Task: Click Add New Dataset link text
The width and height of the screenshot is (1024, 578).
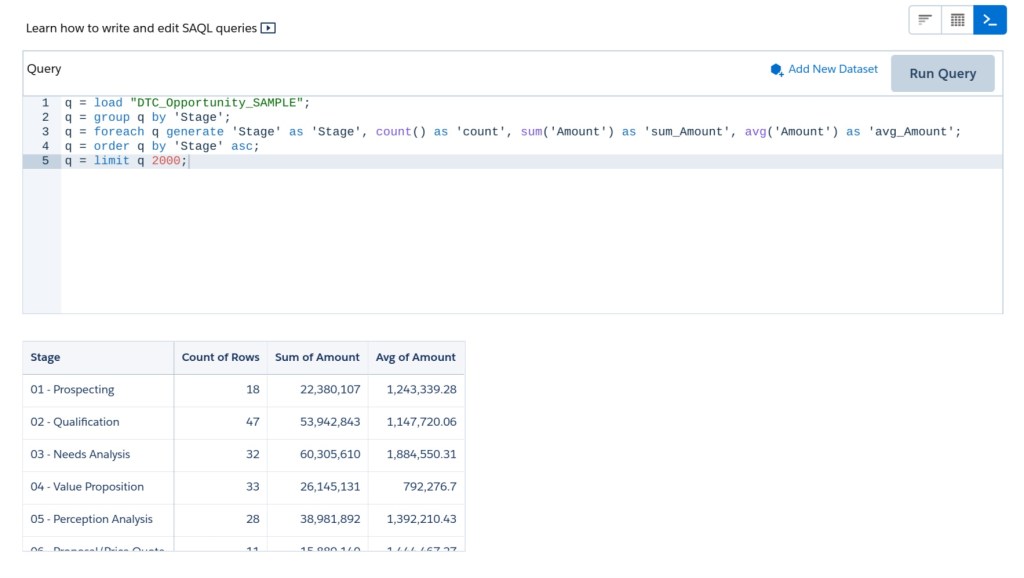Action: click(833, 69)
